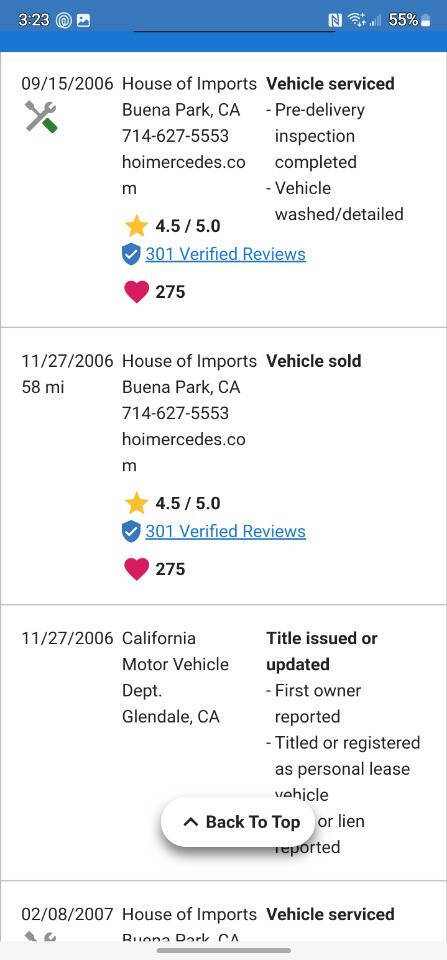The height and width of the screenshot is (960, 447).
Task: Tap the image notification icon in status bar
Action: (83, 20)
